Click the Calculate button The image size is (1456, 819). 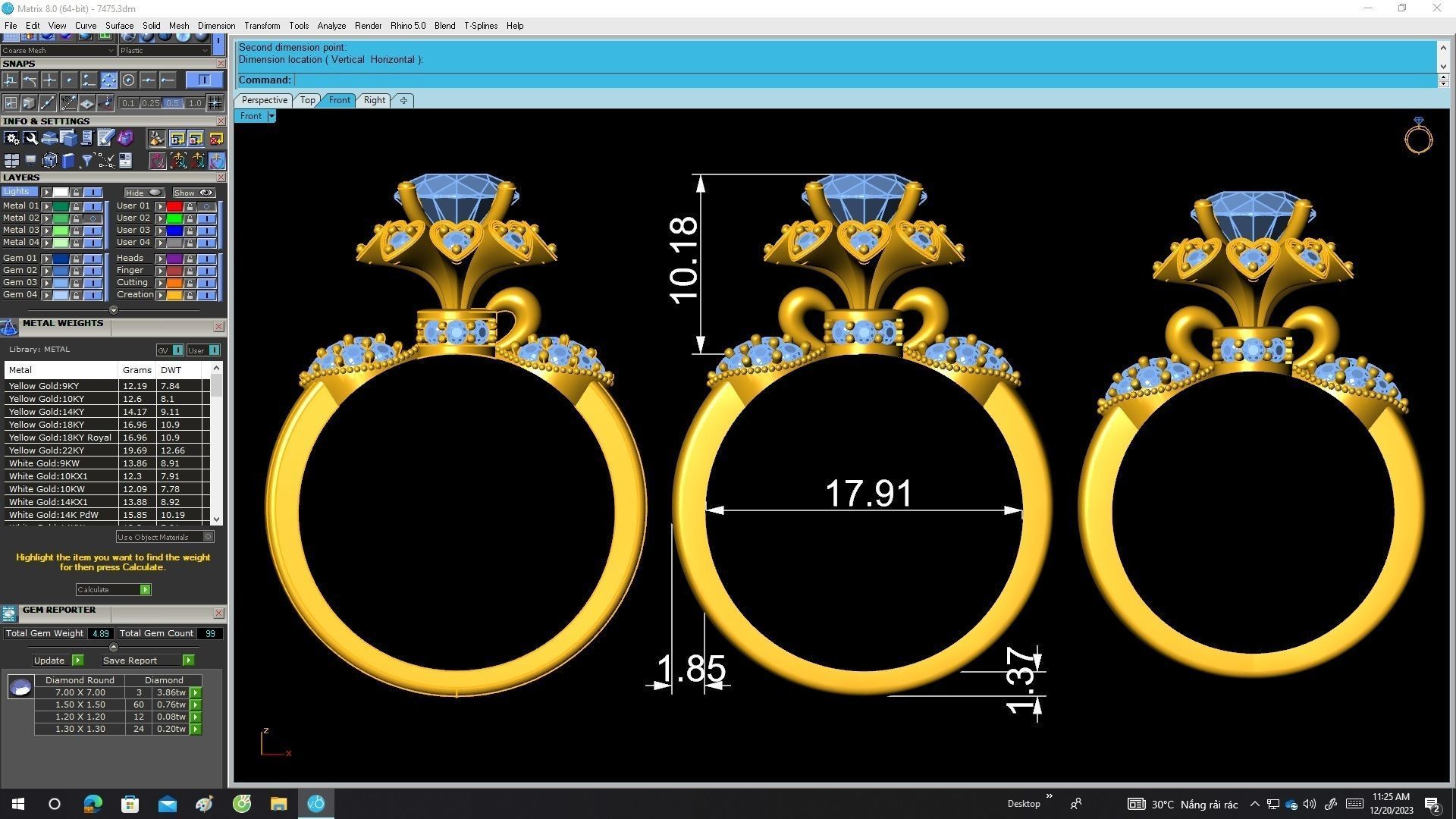(113, 590)
